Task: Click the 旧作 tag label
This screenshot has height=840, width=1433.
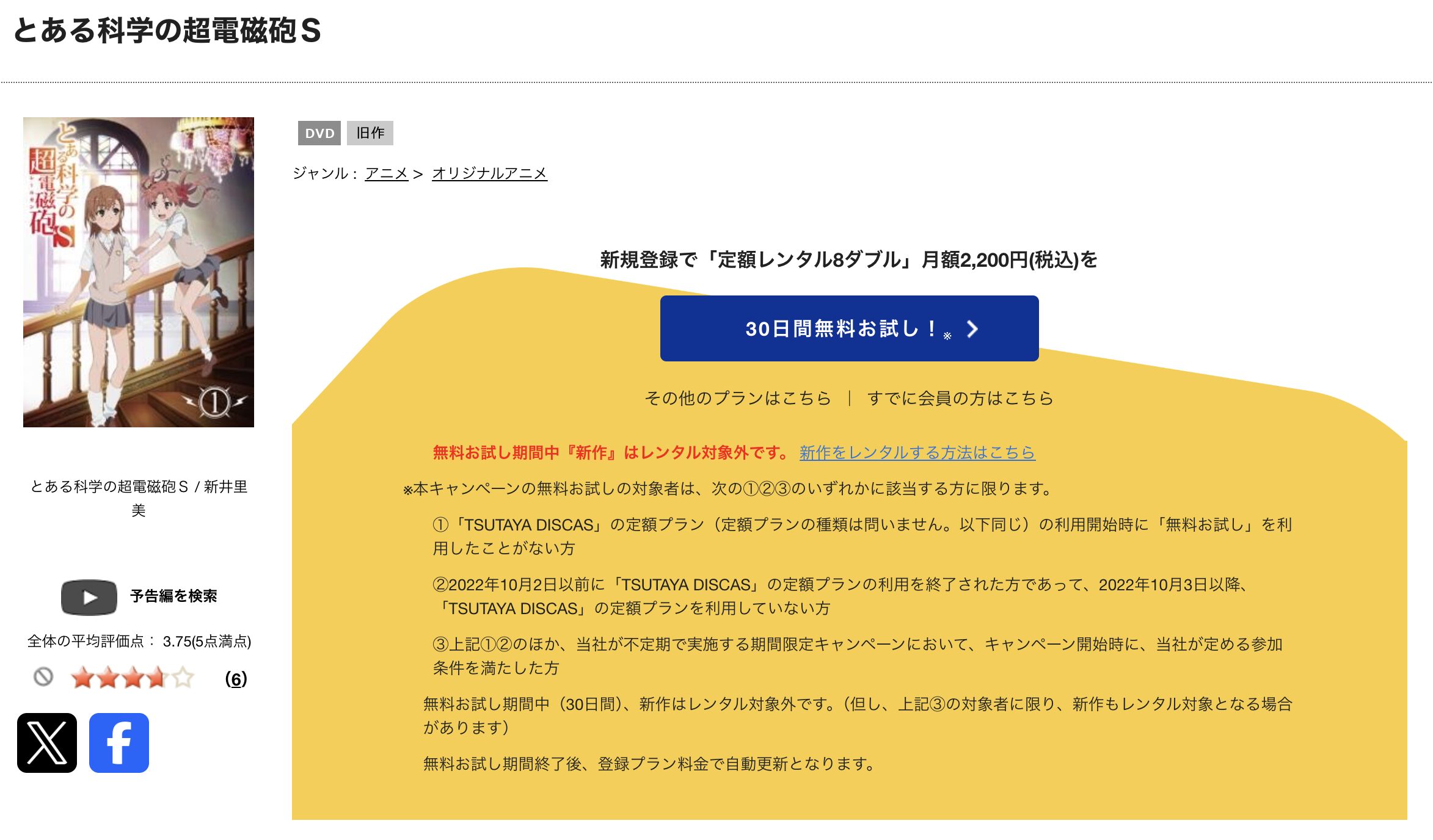Action: click(370, 133)
